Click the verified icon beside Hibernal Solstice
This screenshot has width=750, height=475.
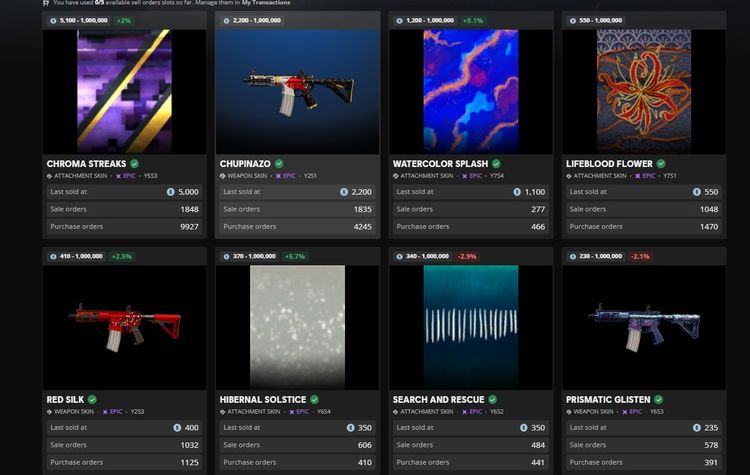tap(313, 400)
